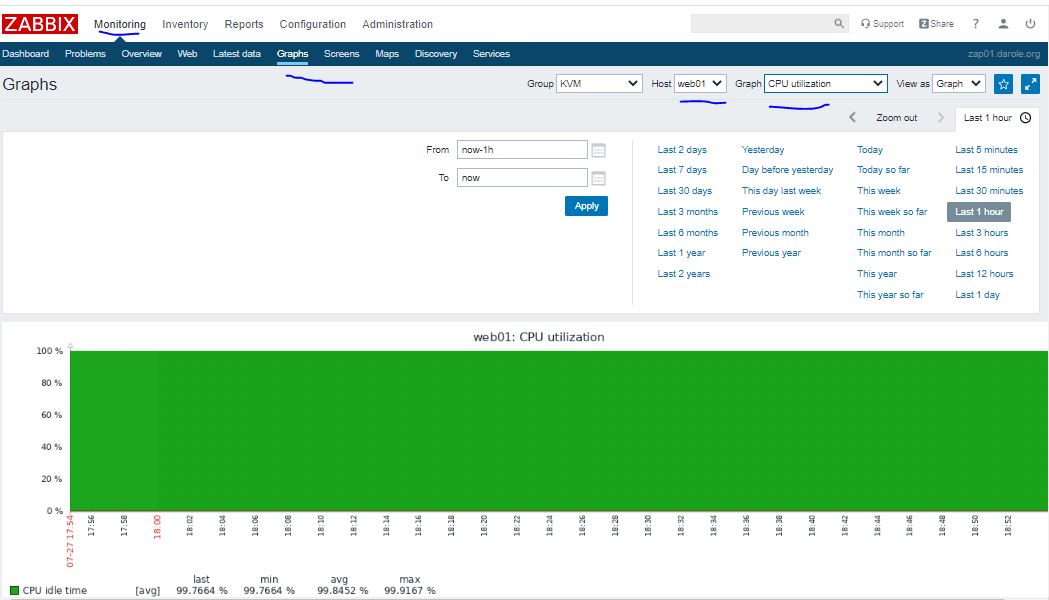The height and width of the screenshot is (600, 1049).
Task: Select the This week range
Action: [878, 191]
